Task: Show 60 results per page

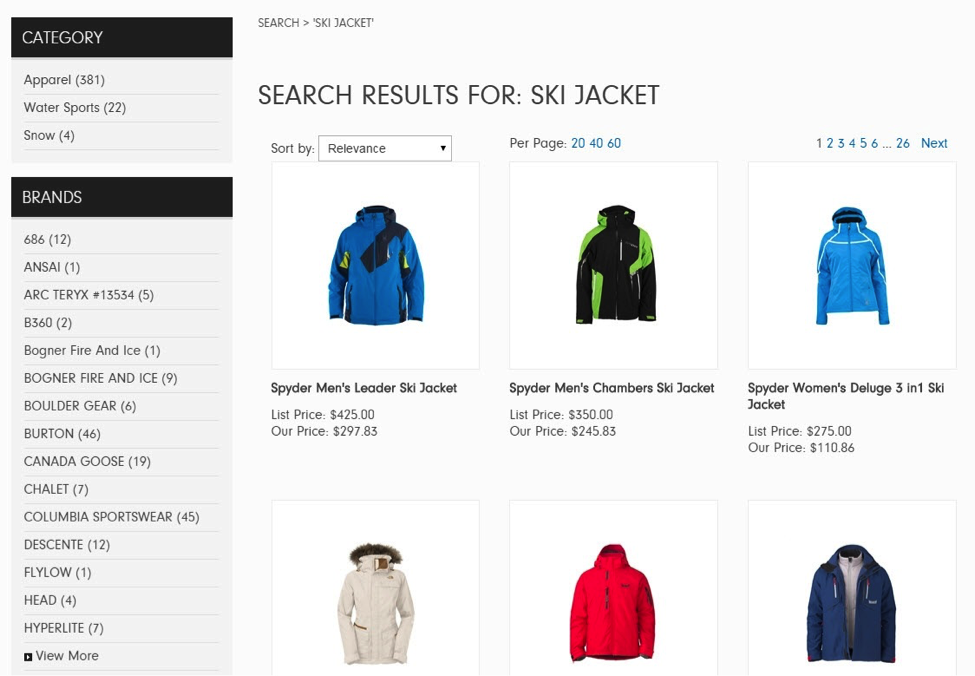Action: tap(614, 144)
